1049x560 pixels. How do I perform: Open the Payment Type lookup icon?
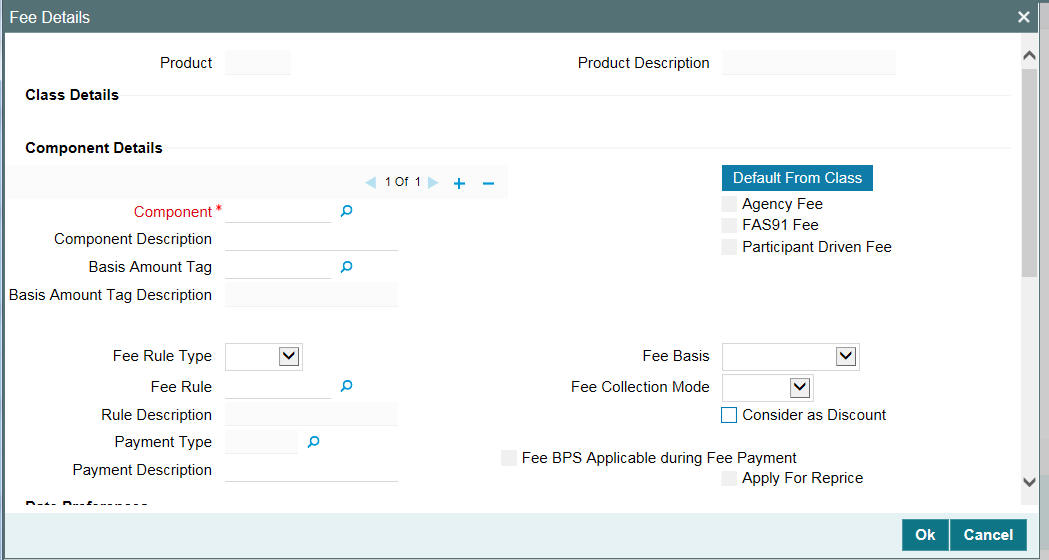pos(313,441)
